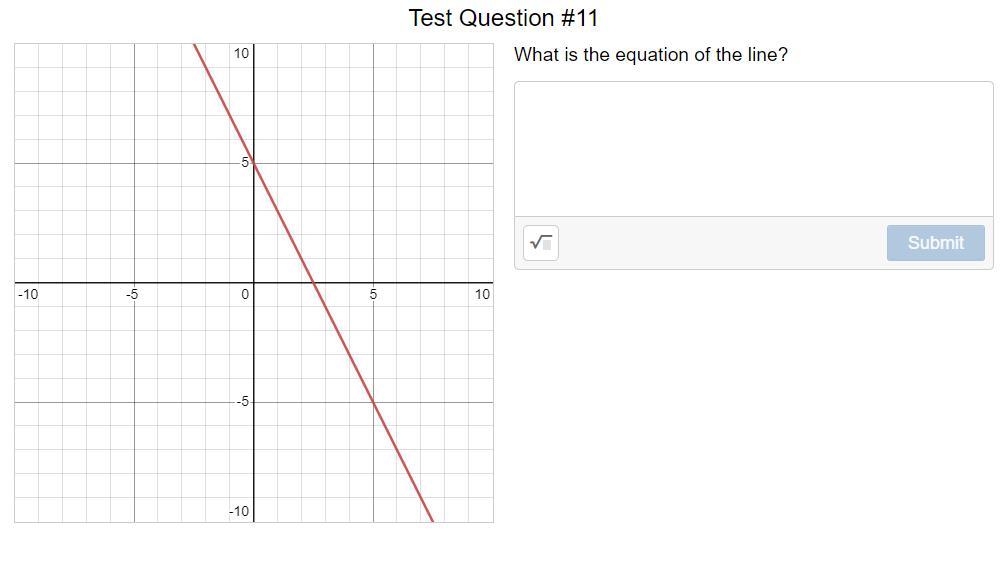This screenshot has width=1003, height=574.
Task: Click the graph origin labeled 0
Action: coord(245,294)
